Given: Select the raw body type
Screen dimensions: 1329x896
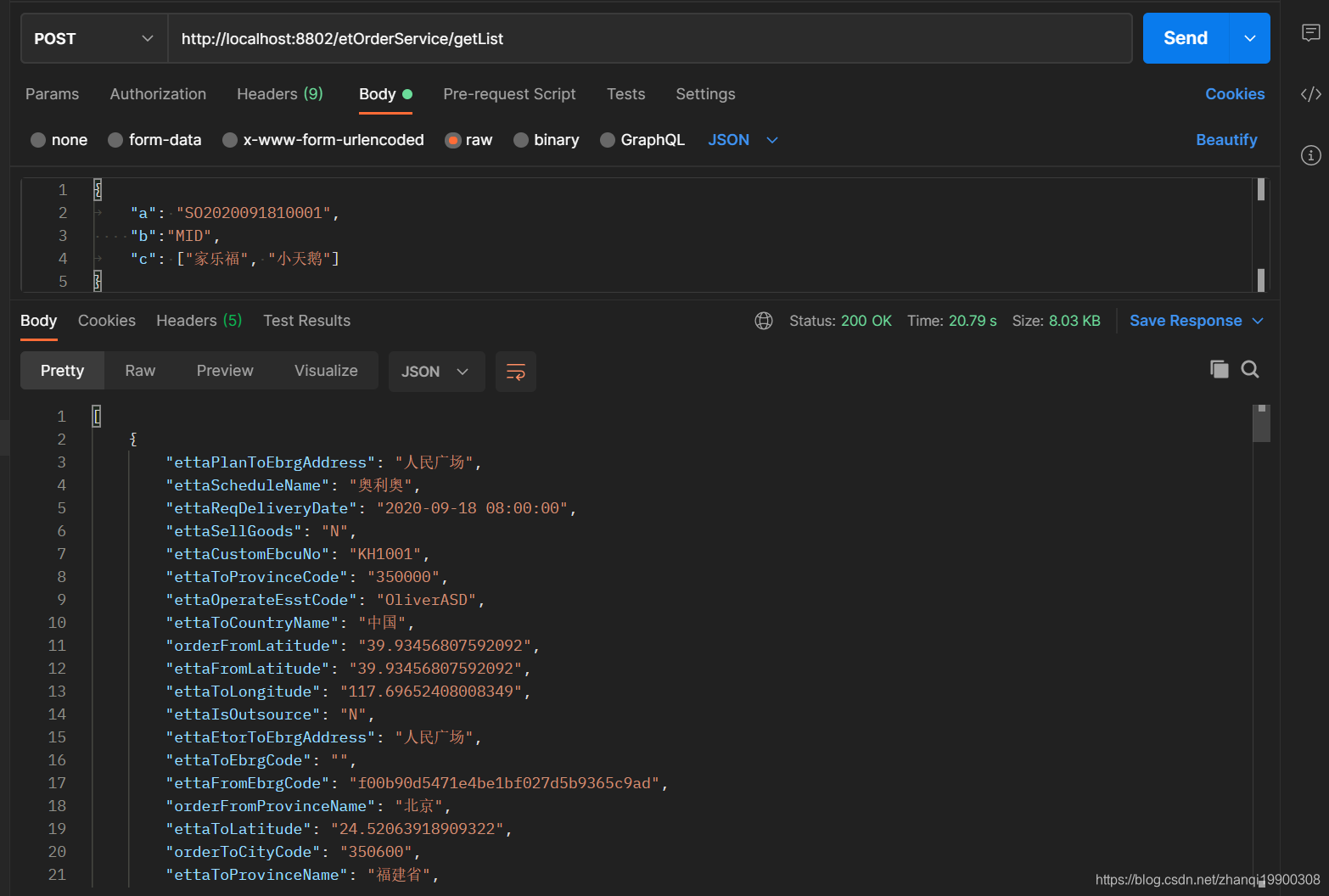Looking at the screenshot, I should 468,140.
